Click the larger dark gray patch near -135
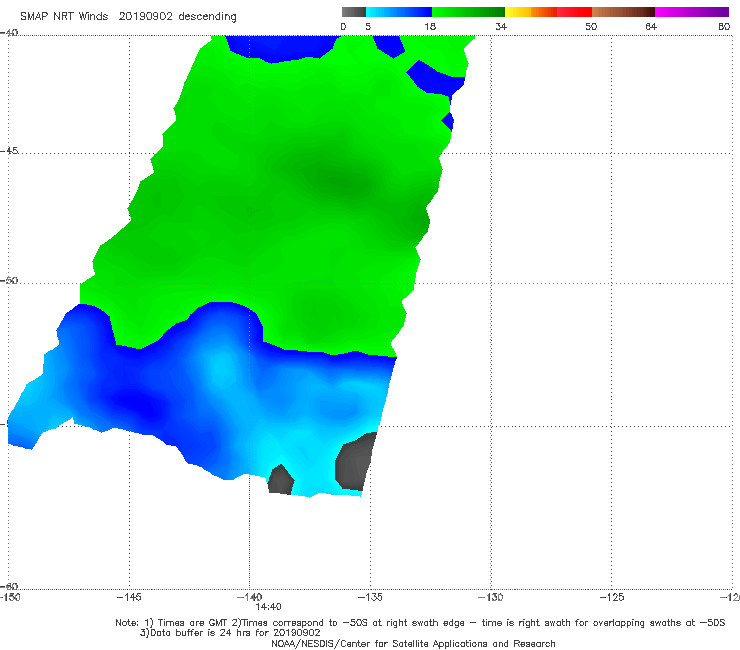The width and height of the screenshot is (740, 650). 355,463
